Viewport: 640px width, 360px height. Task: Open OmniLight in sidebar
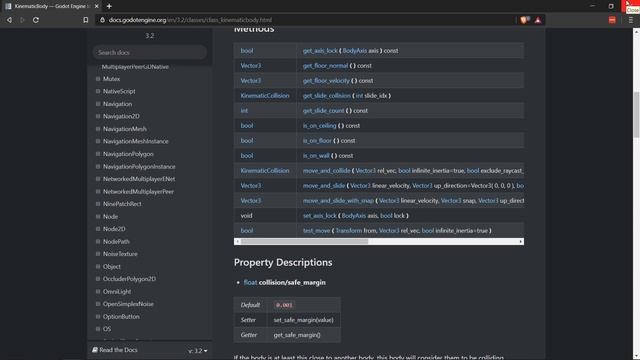click(x=117, y=291)
